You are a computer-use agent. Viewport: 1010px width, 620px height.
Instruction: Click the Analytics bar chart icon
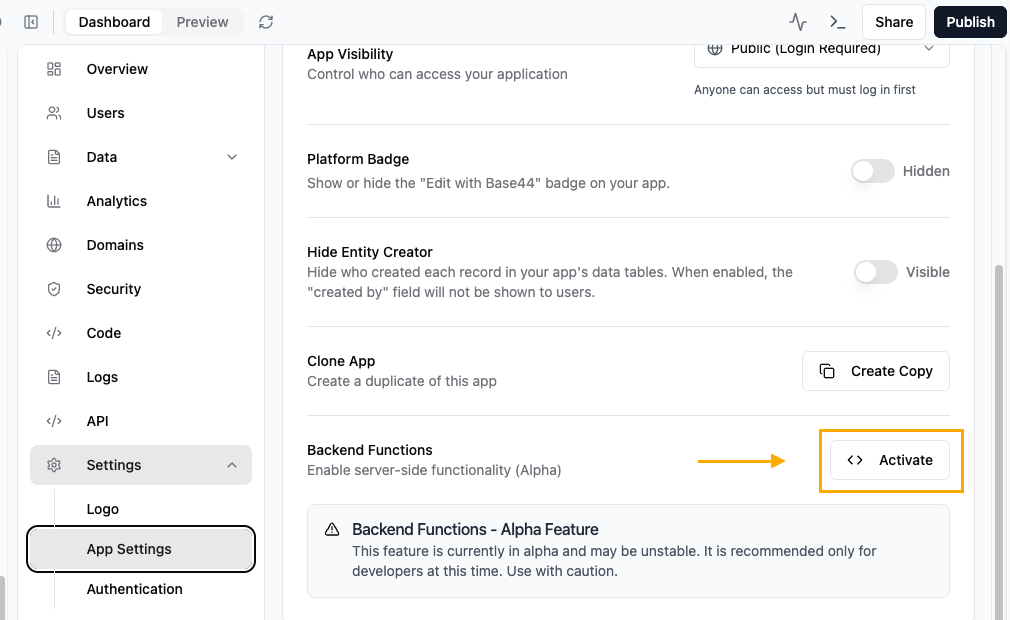[x=54, y=202]
